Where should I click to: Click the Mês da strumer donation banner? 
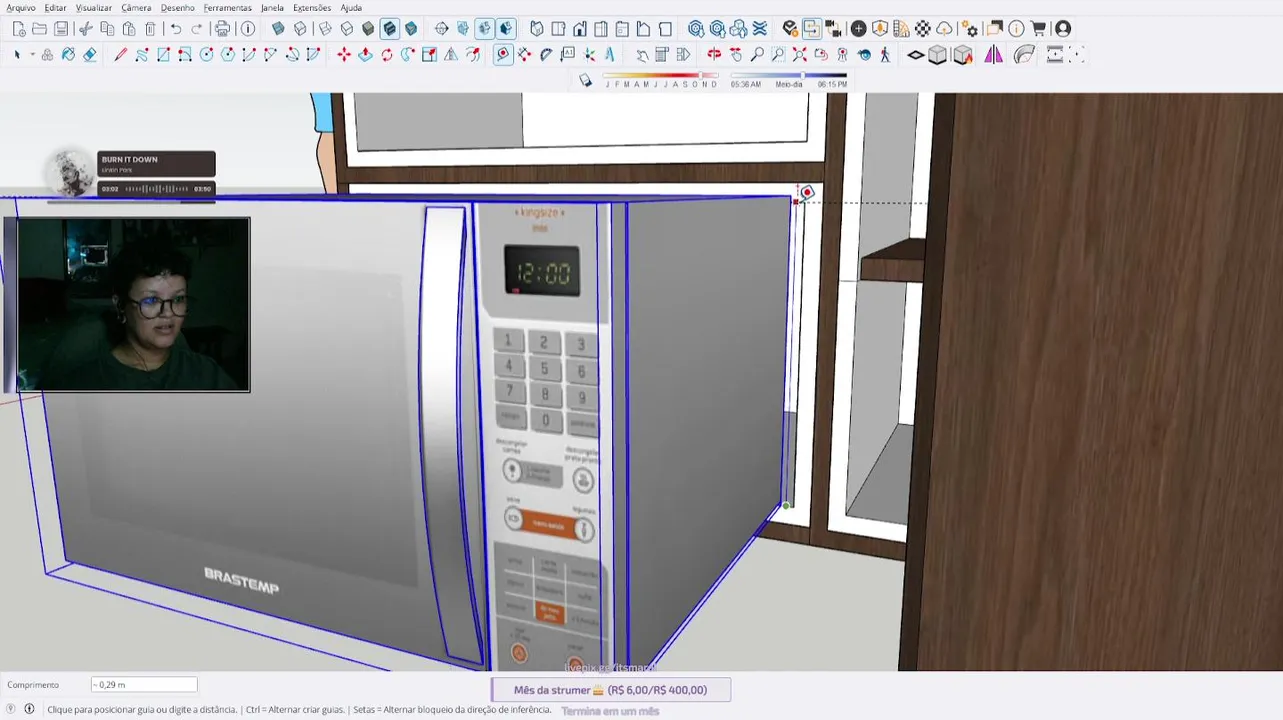pos(610,690)
